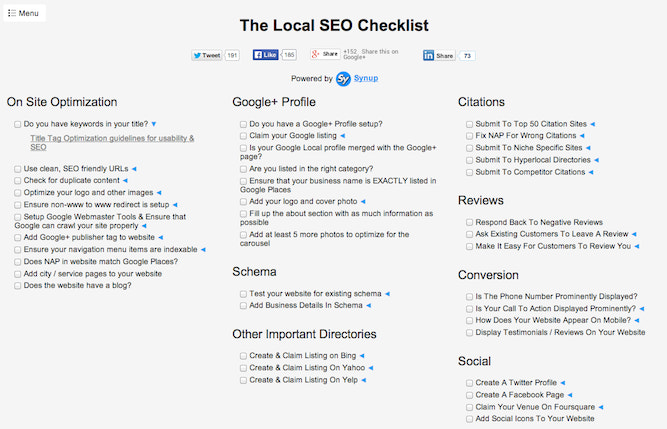Screen dimensions: 667x429
Task: Check 'Do you have keywords in your title?'
Action: coord(17,125)
